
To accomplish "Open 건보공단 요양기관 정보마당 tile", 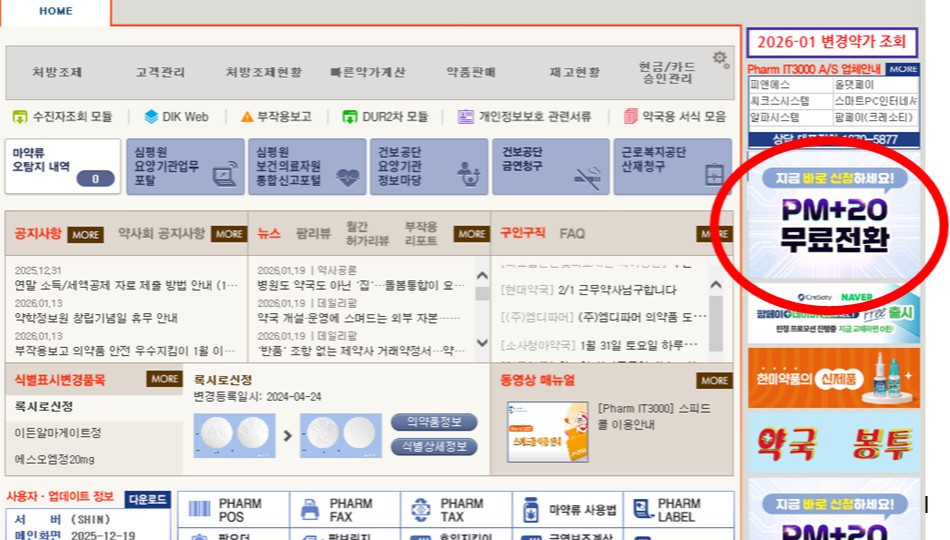I will pyautogui.click(x=429, y=167).
